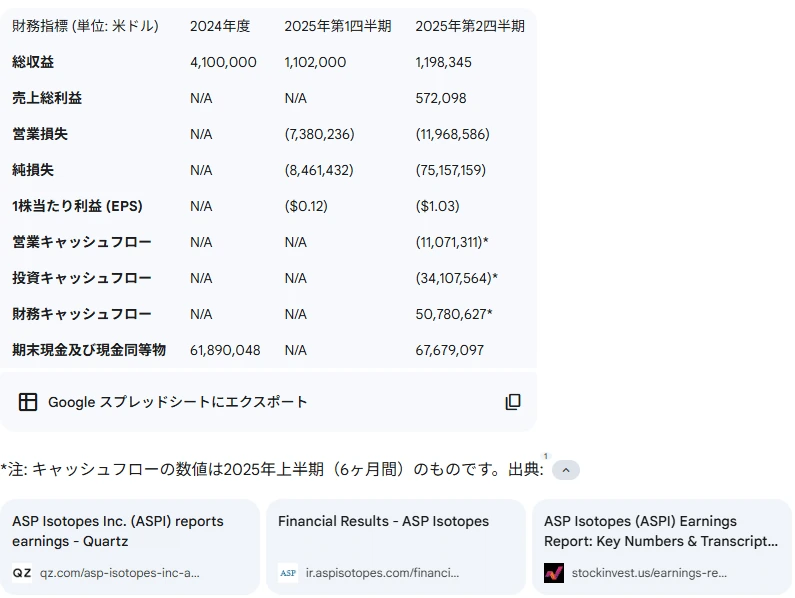The image size is (795, 598).
Task: Select the 2025年第2四半期 column header
Action: tap(470, 26)
